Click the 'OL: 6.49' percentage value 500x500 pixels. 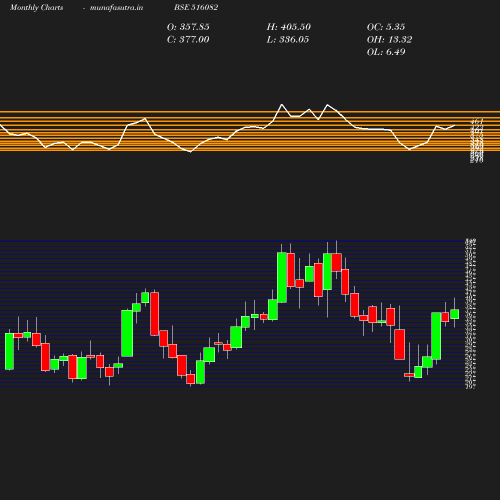tap(386, 52)
